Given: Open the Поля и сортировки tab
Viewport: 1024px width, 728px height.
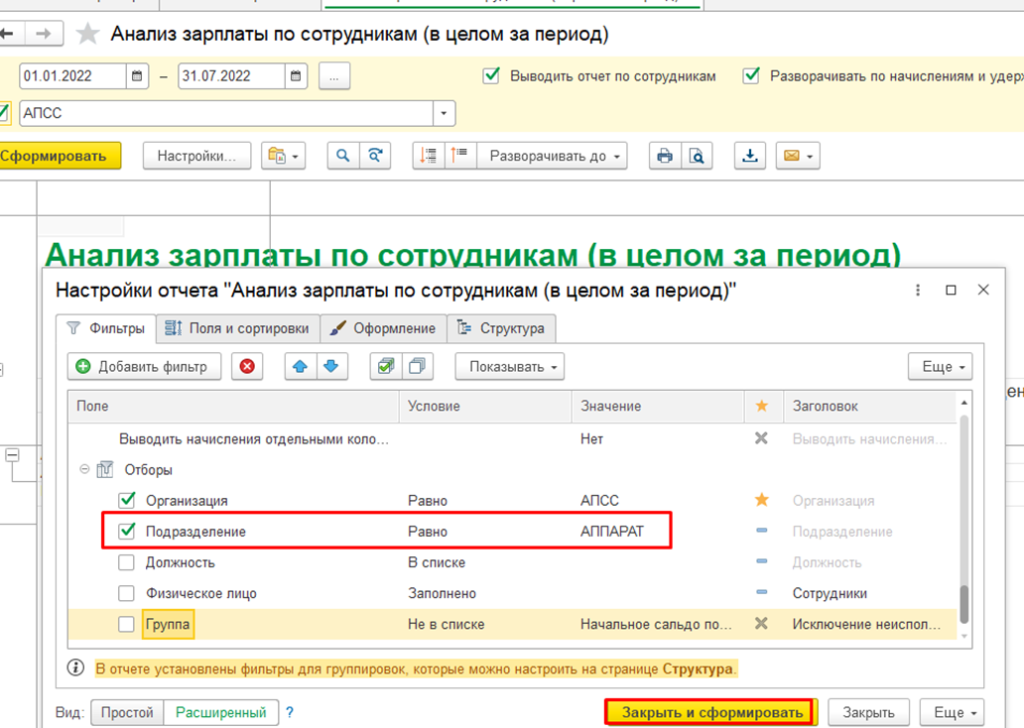Looking at the screenshot, I should pyautogui.click(x=238, y=328).
